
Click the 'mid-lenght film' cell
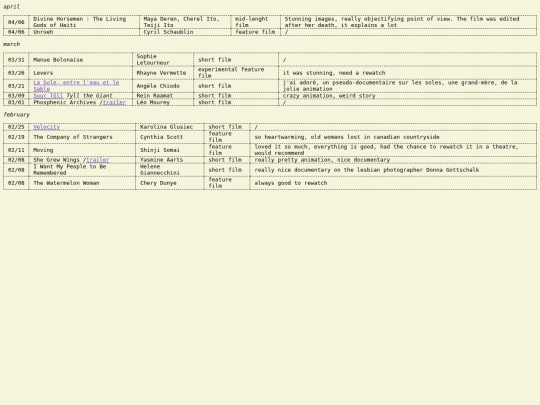click(x=256, y=22)
